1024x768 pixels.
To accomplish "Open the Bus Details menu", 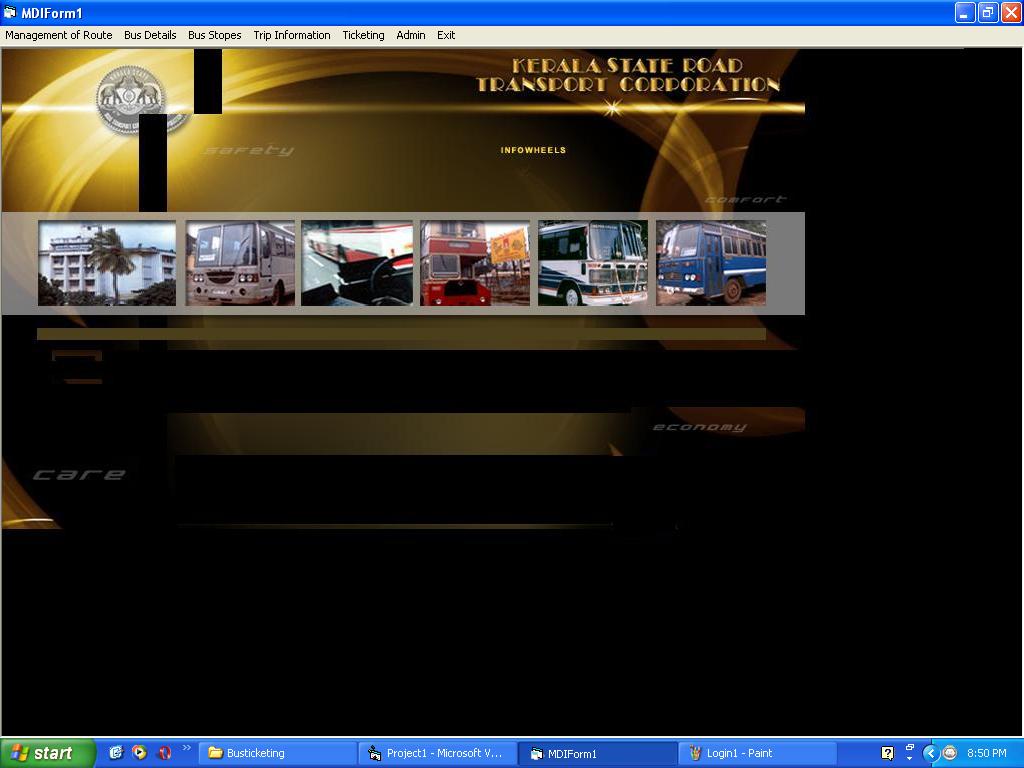I will click(150, 35).
